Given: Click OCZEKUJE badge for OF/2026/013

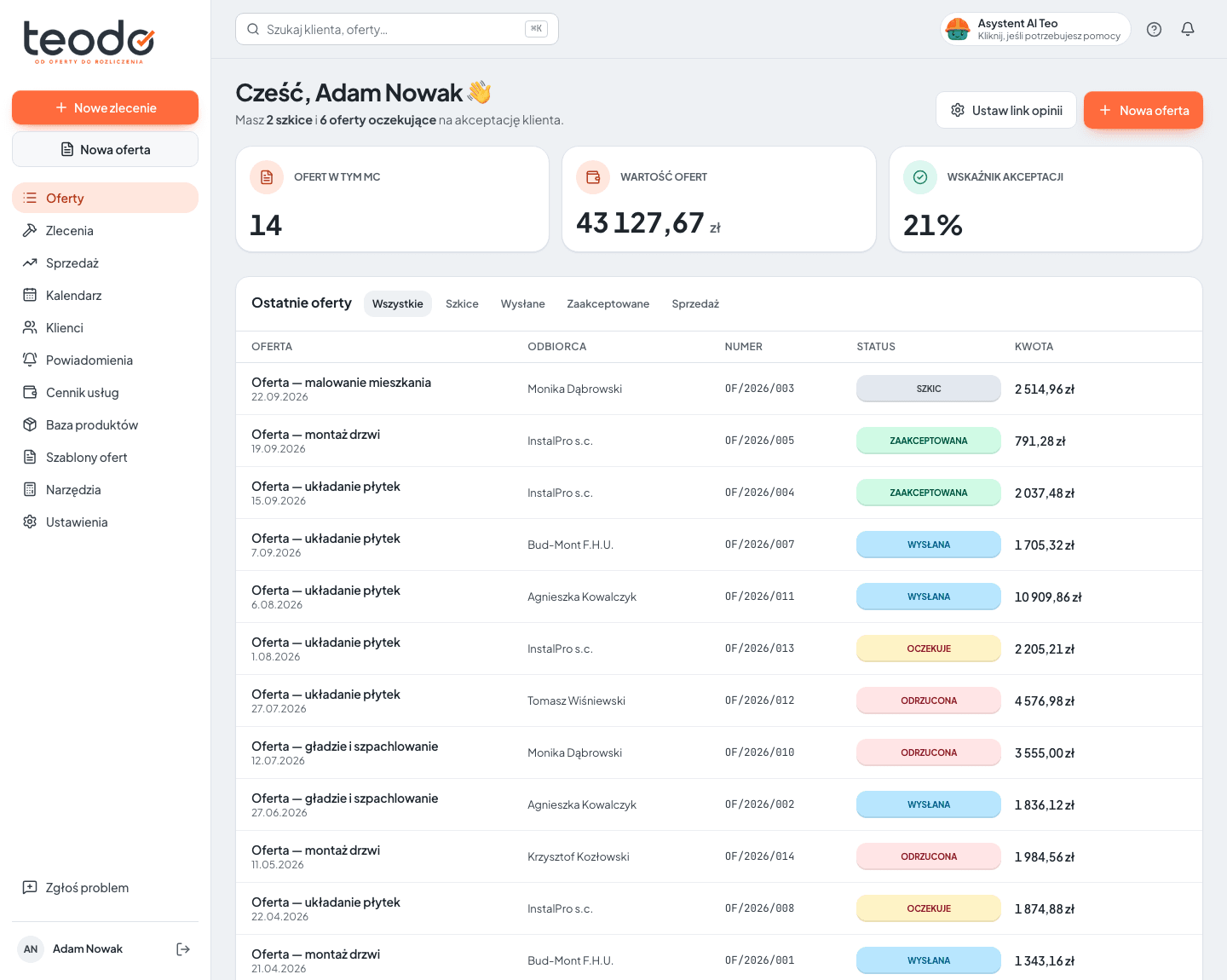Looking at the screenshot, I should pyautogui.click(x=929, y=649).
